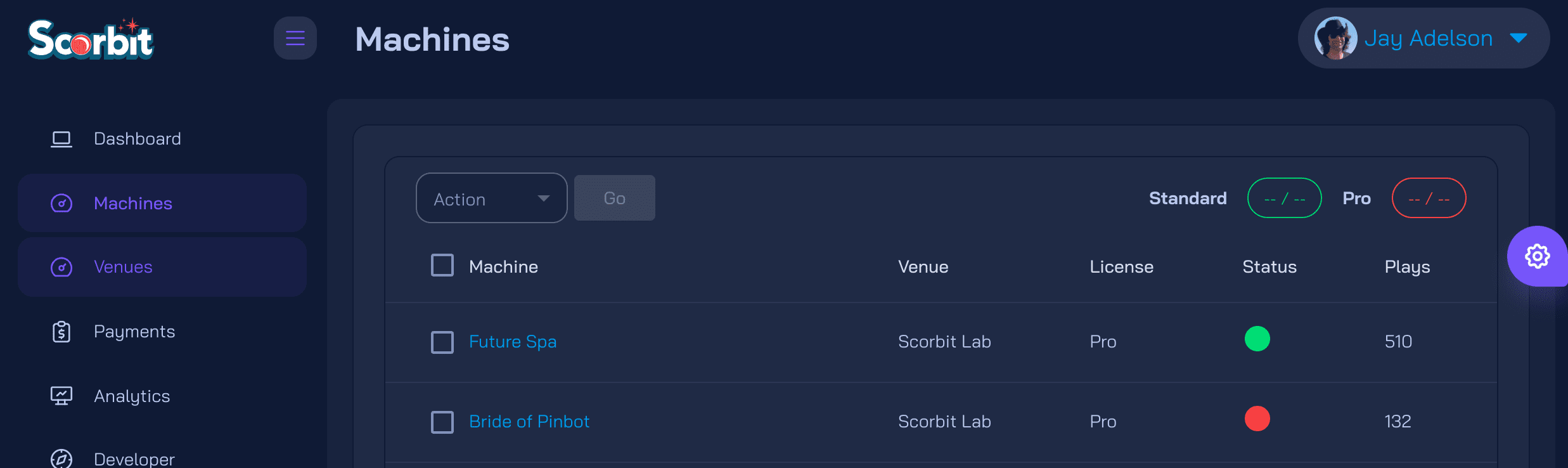Viewport: 1568px width, 468px height.
Task: Open the Machines sidebar menu item
Action: pyautogui.click(x=133, y=204)
